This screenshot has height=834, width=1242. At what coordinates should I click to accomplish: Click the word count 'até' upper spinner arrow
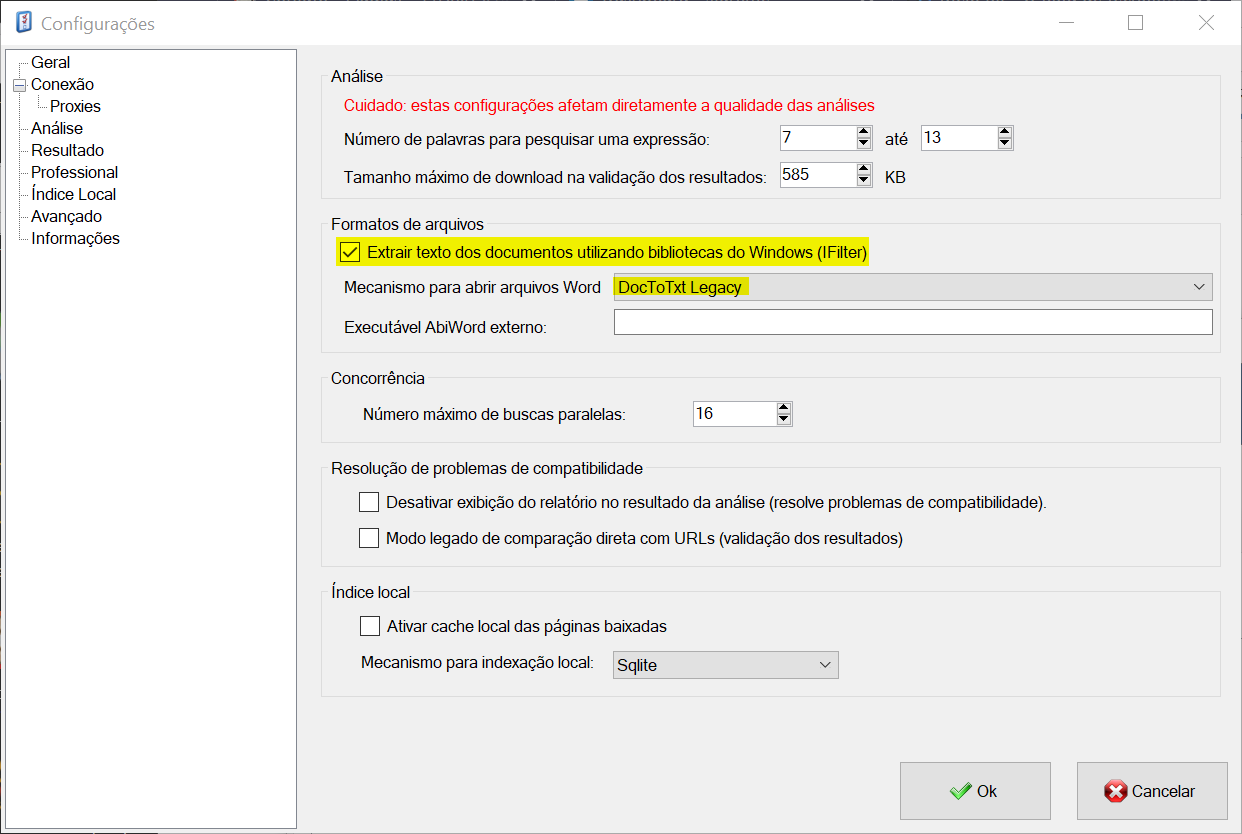tap(1005, 132)
